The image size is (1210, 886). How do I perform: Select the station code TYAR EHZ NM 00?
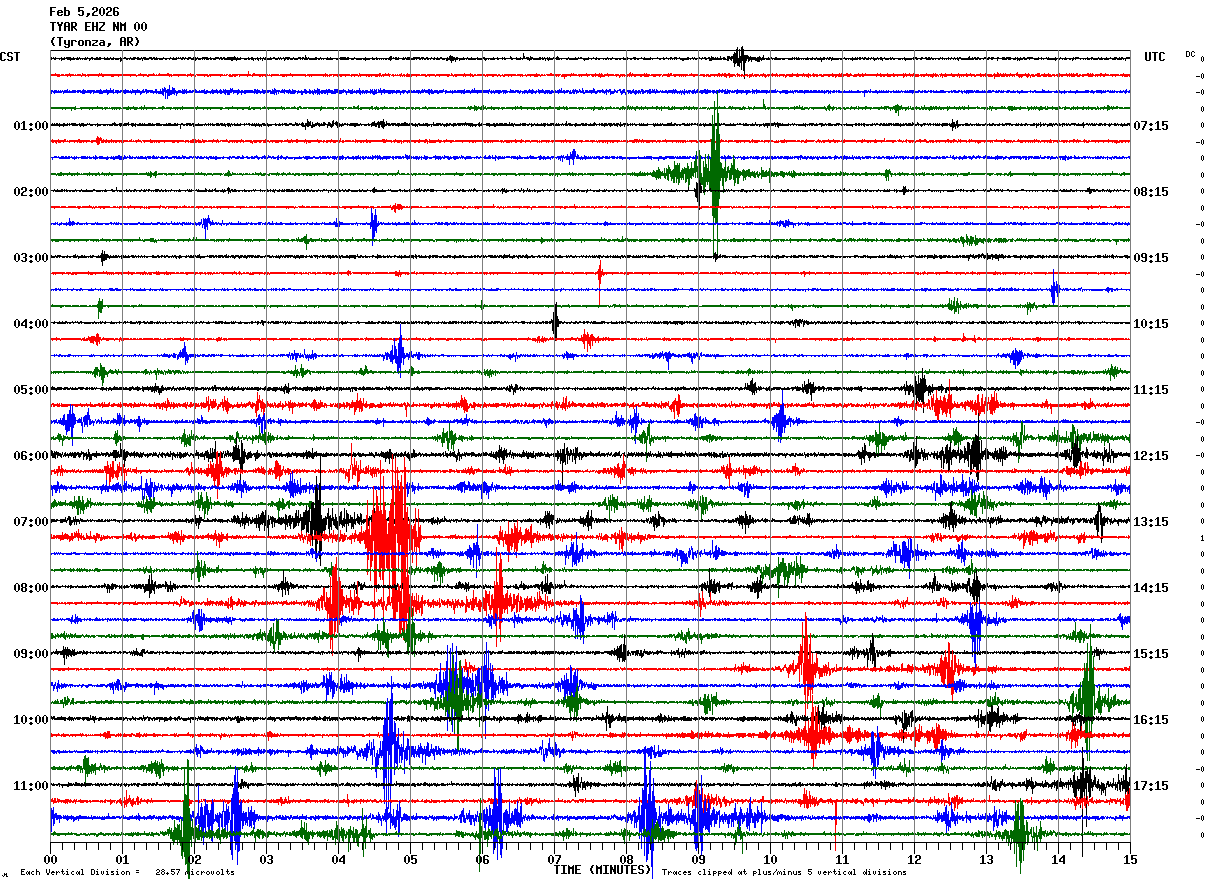coord(98,27)
